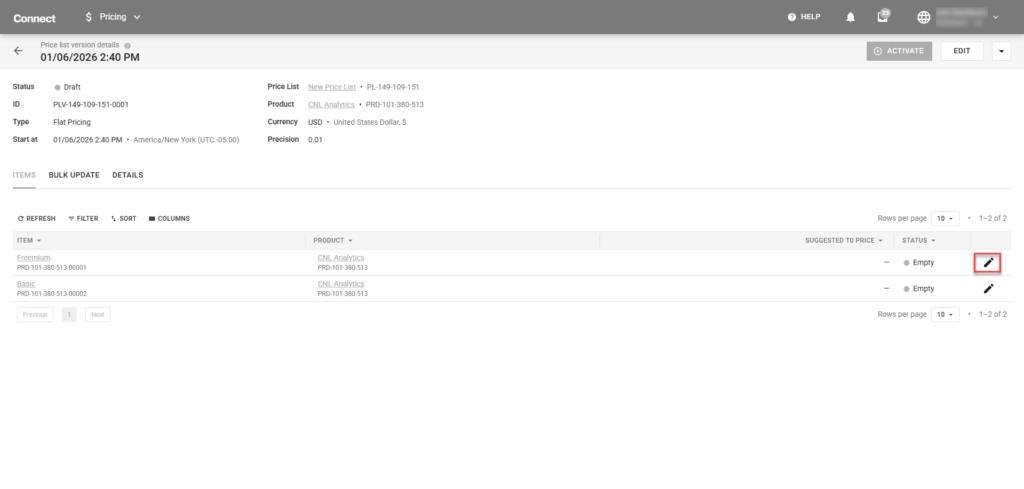Sort by the Item column header
The height and width of the screenshot is (489, 1024).
point(29,240)
